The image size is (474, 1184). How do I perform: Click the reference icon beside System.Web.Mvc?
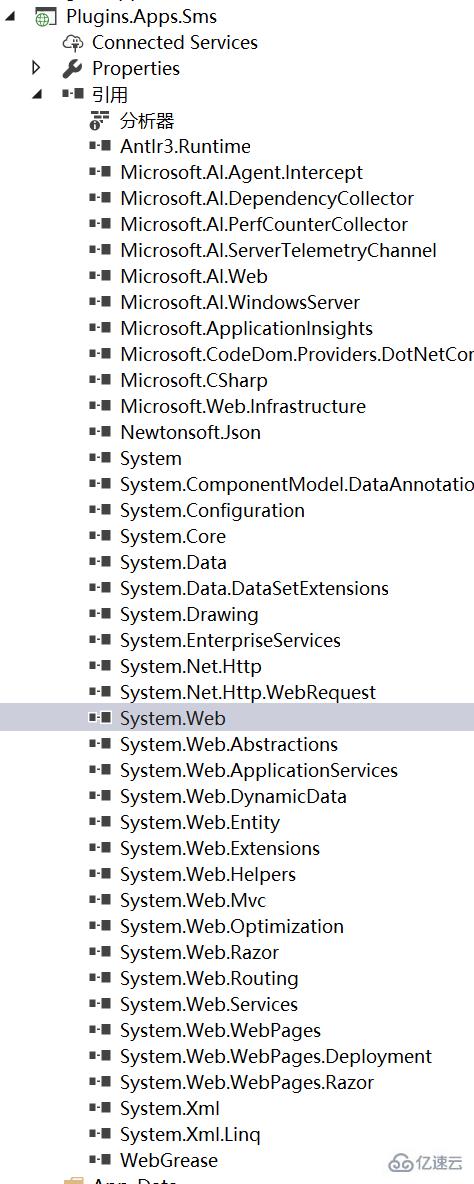[100, 900]
